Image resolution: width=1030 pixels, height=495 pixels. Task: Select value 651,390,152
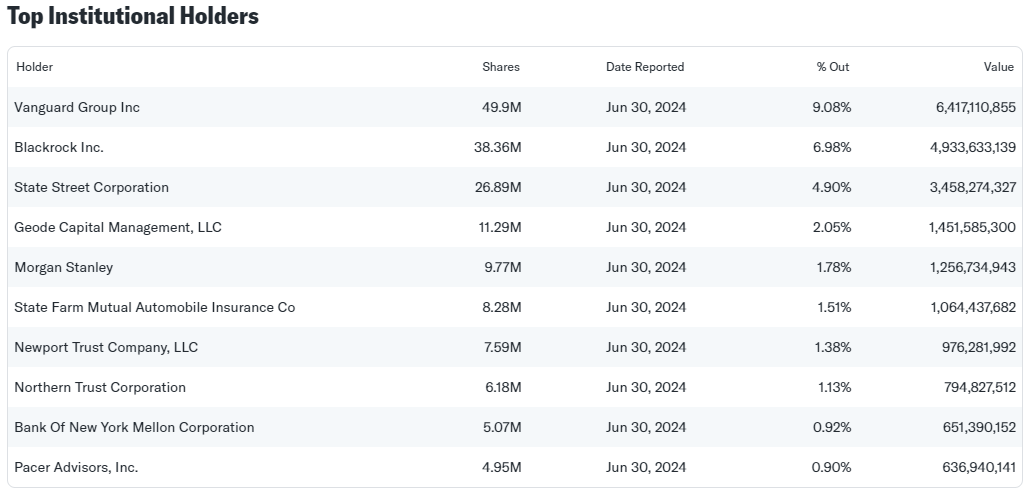tap(979, 427)
